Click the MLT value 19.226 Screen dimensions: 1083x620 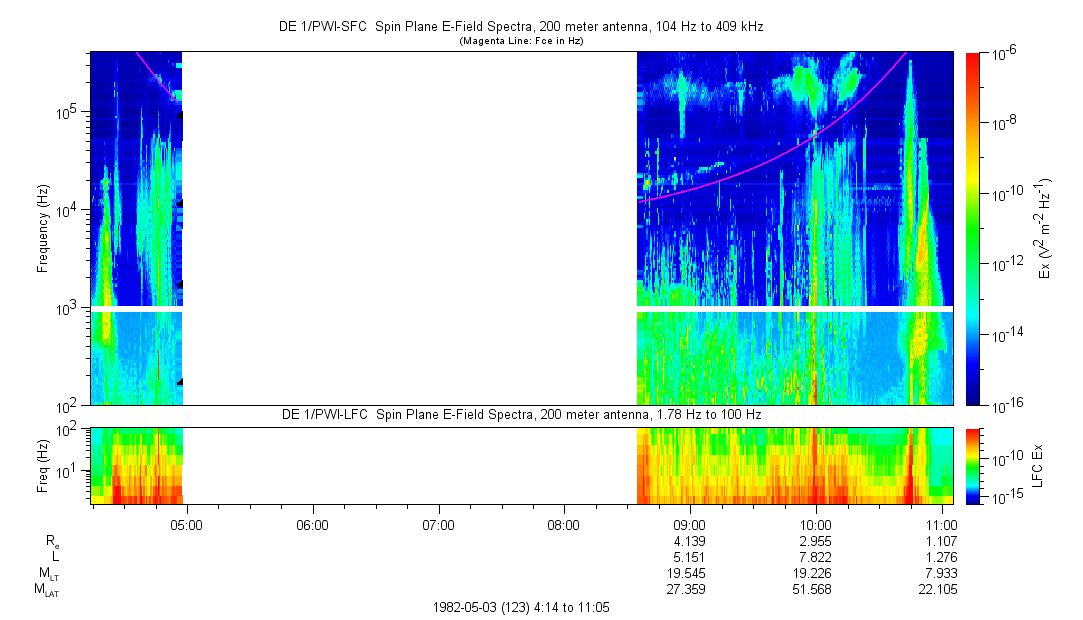812,573
